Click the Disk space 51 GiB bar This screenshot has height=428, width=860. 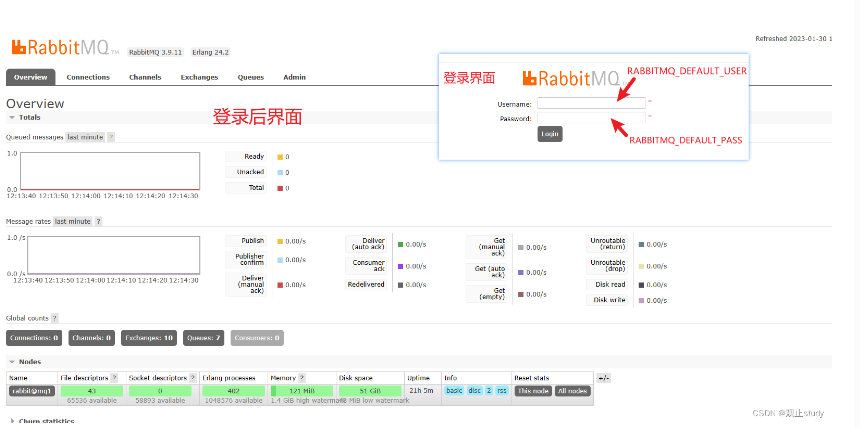point(370,391)
